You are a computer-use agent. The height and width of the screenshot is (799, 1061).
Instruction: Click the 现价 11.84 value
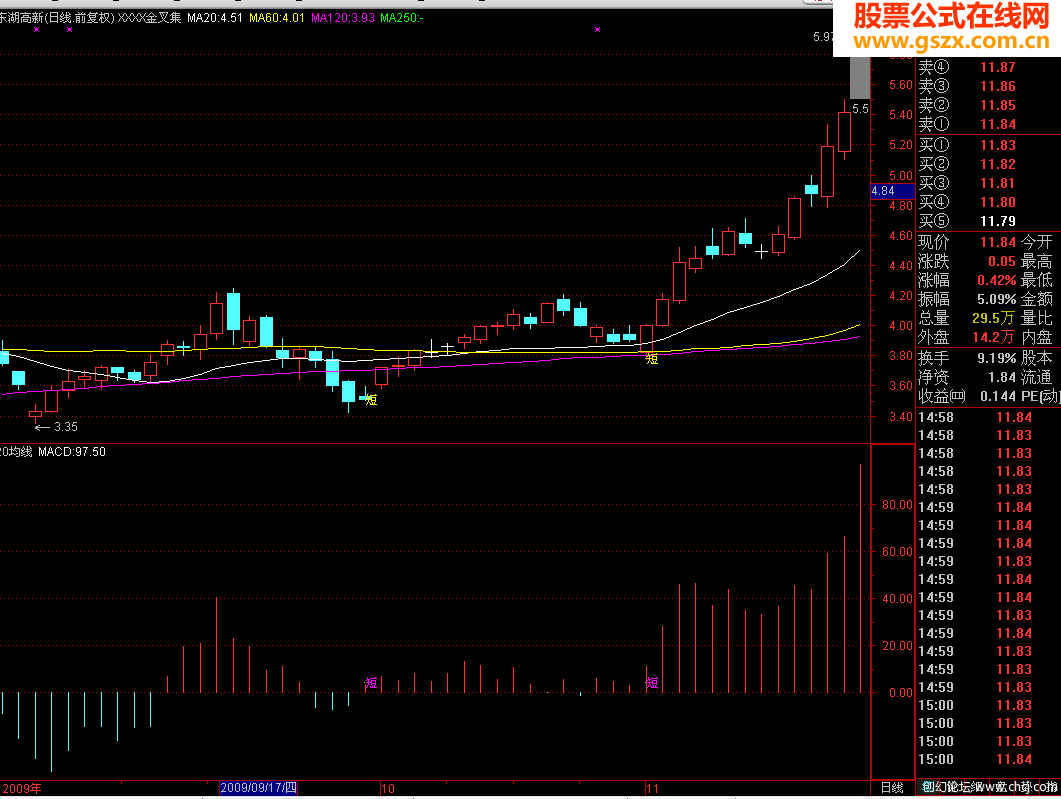click(998, 242)
